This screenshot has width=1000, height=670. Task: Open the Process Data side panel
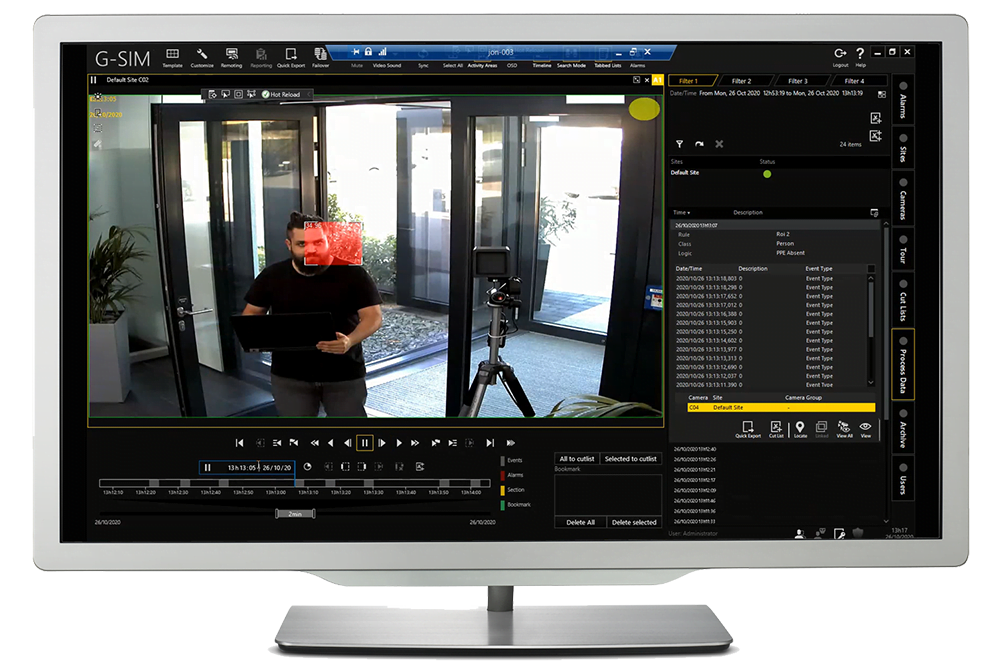click(x=904, y=364)
